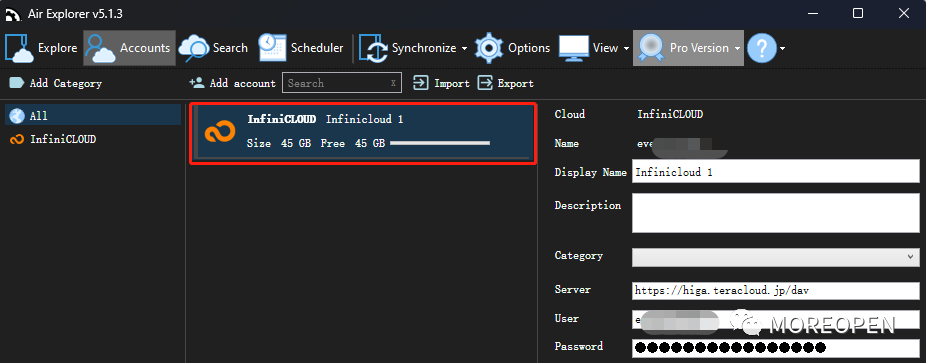
Task: Open the View dropdown menu
Action: pos(594,48)
